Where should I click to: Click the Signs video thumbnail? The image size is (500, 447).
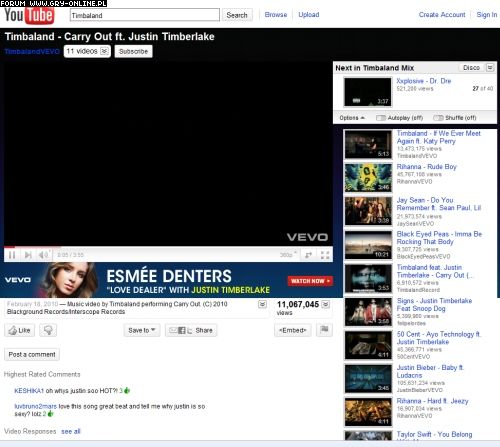point(368,312)
